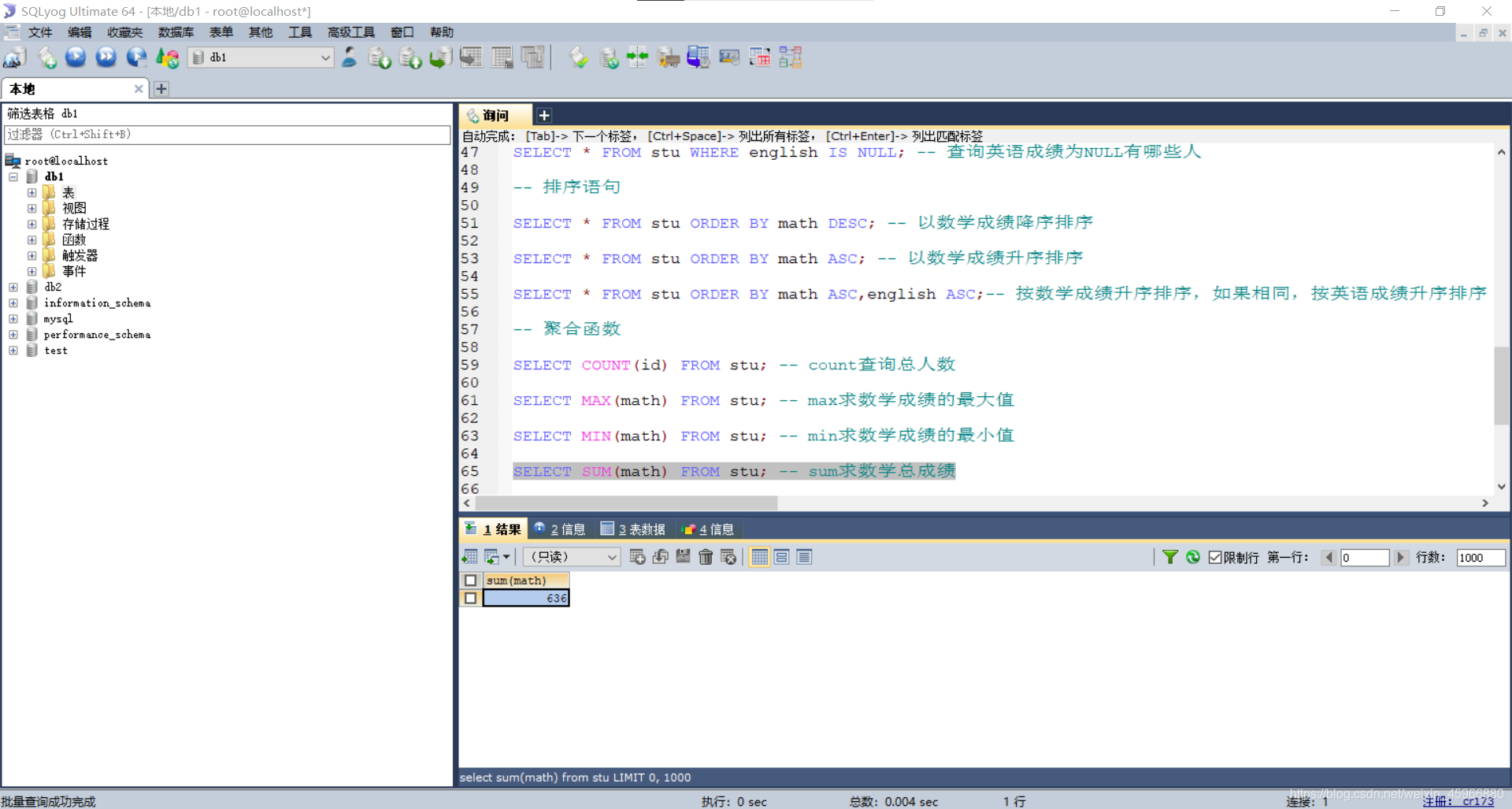Expand the test database node
The image size is (1512, 809).
click(x=13, y=350)
